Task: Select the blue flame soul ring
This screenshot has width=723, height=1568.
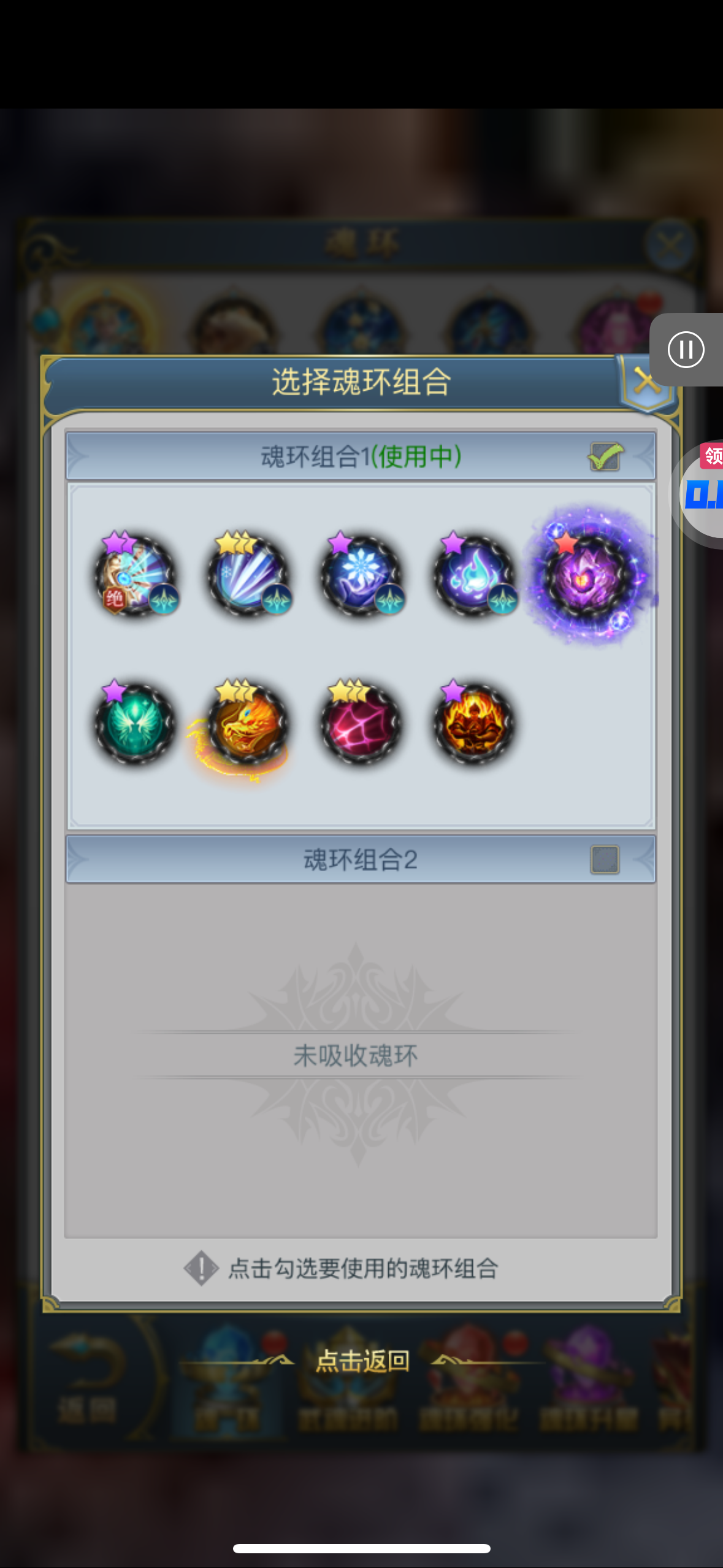Action: [475, 575]
